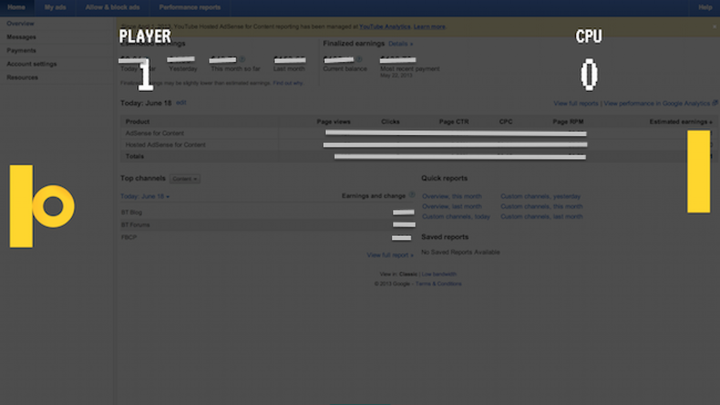Open the Terms & Conditions footer link
This screenshot has width=720, height=405.
(438, 283)
